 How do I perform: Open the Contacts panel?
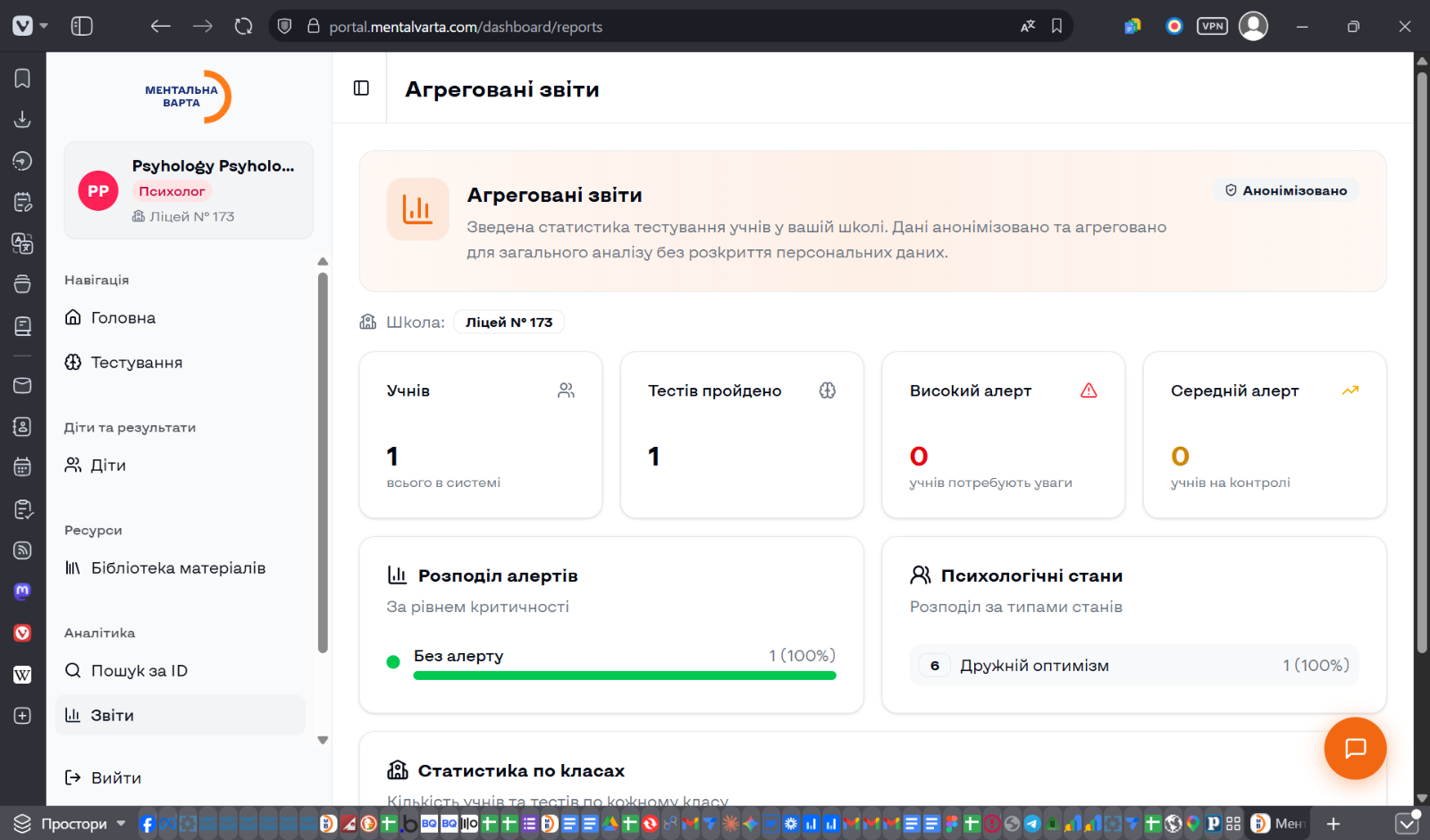pyautogui.click(x=22, y=427)
